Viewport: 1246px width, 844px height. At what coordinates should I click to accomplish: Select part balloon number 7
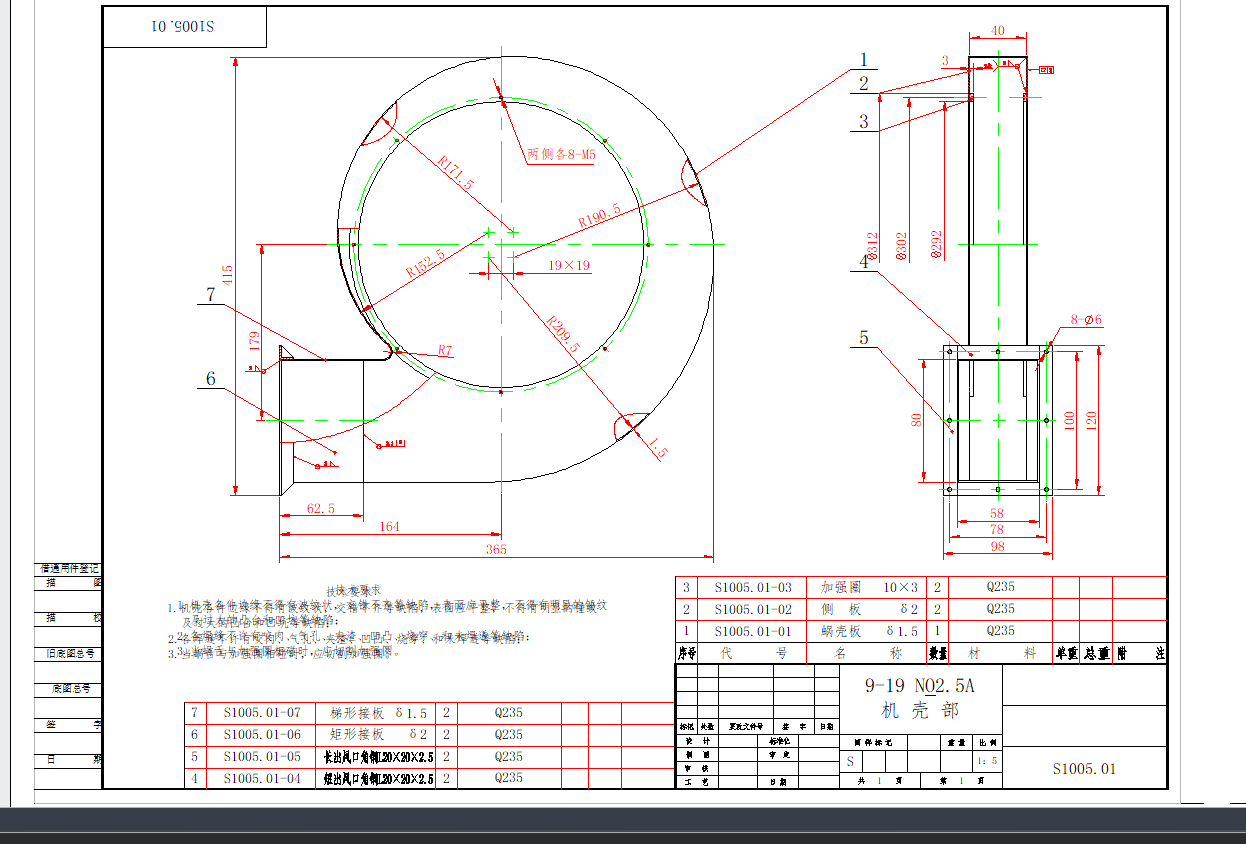click(x=210, y=295)
